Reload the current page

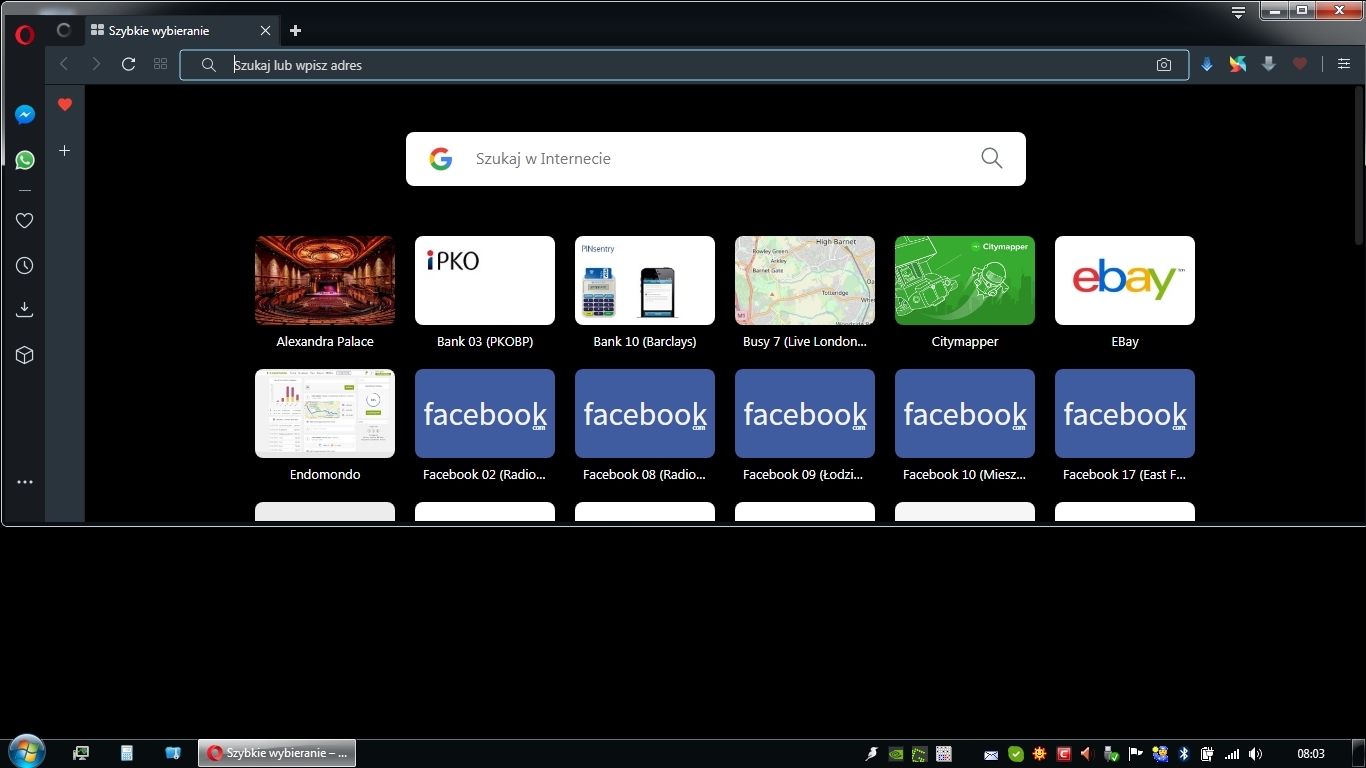tap(128, 64)
